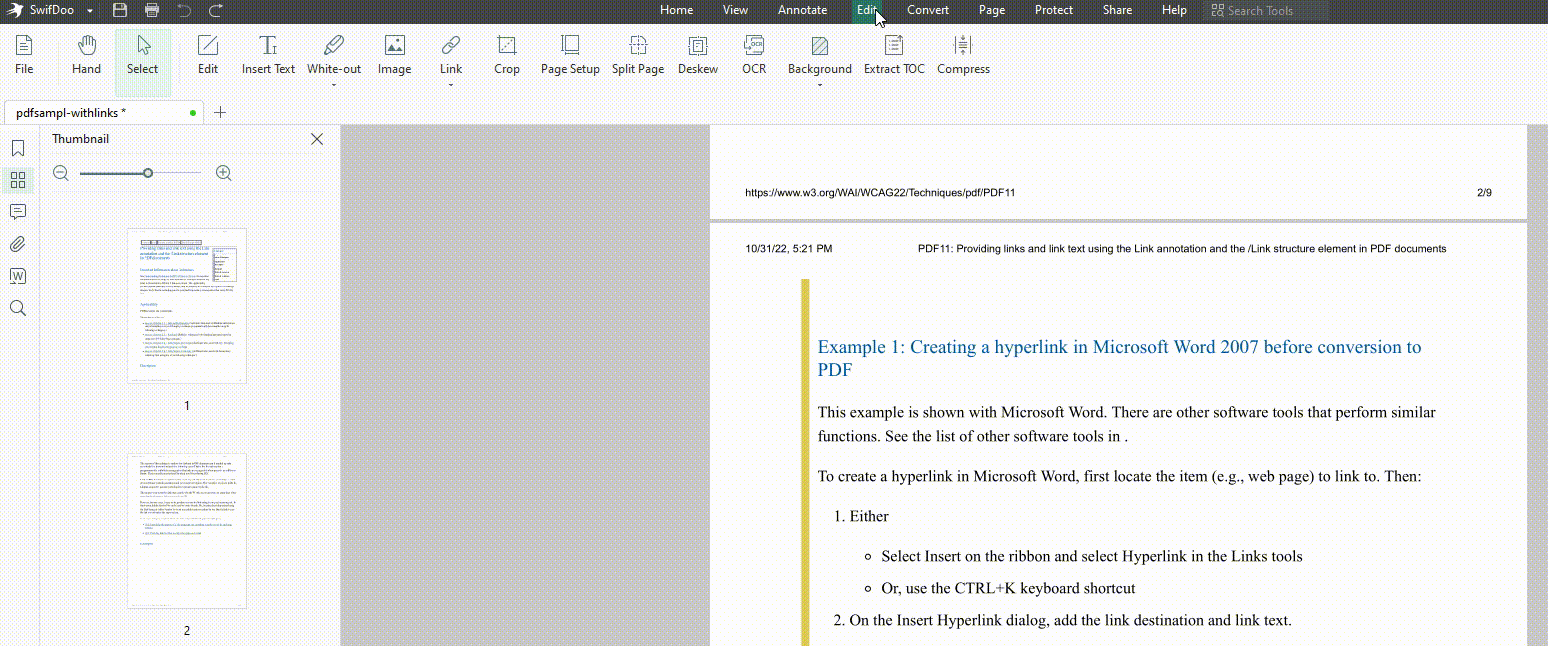Select the Crop tool
Image resolution: width=1548 pixels, height=646 pixels.
pyautogui.click(x=507, y=56)
